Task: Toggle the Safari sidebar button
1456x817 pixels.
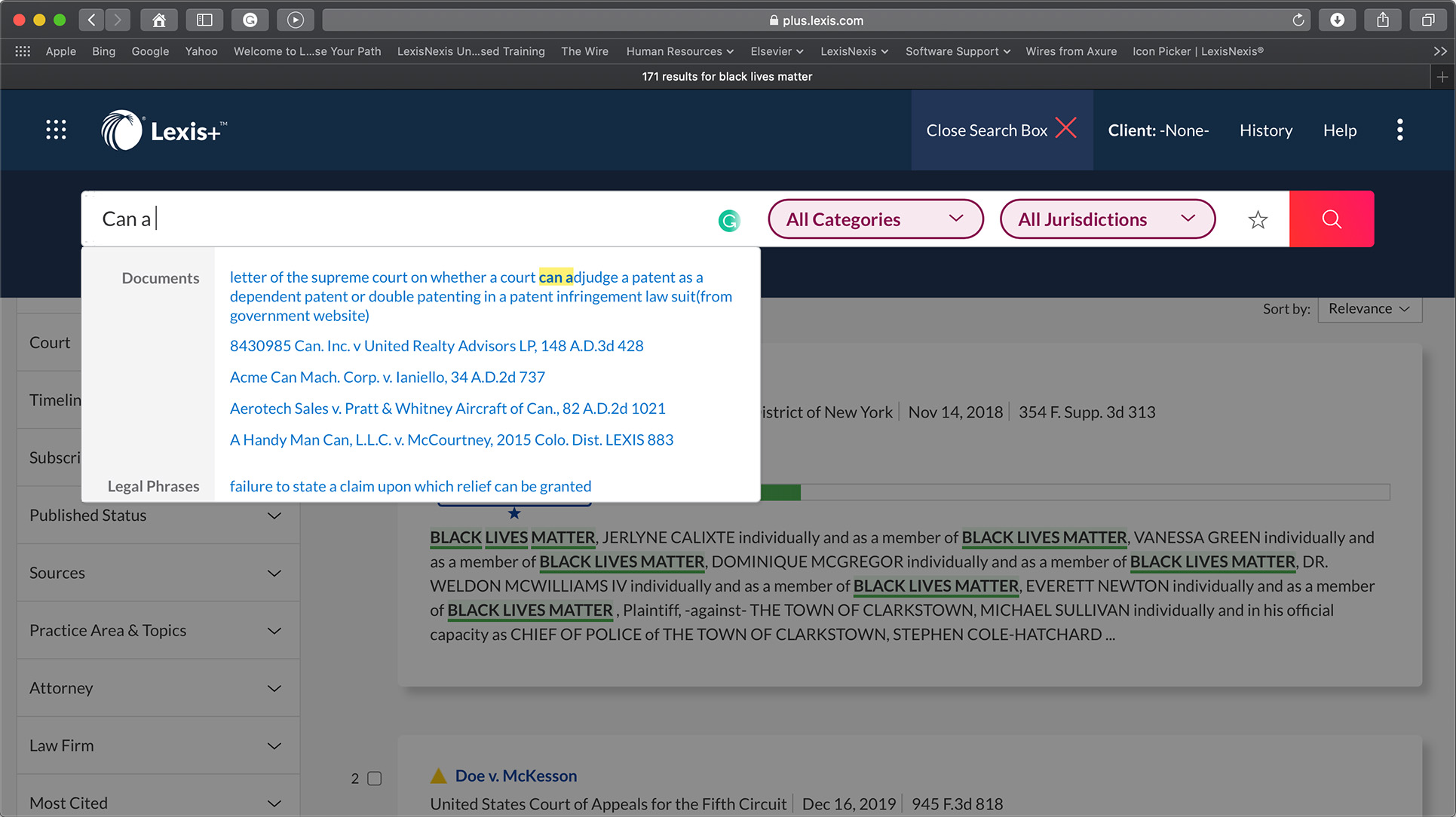Action: pos(204,20)
